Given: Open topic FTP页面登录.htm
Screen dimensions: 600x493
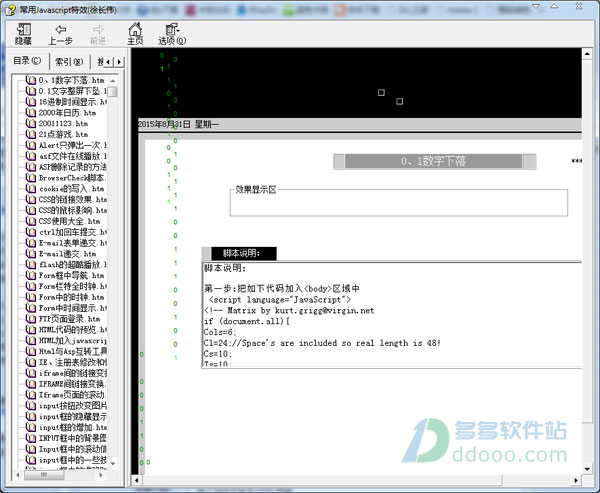Looking at the screenshot, I should pos(69,319).
